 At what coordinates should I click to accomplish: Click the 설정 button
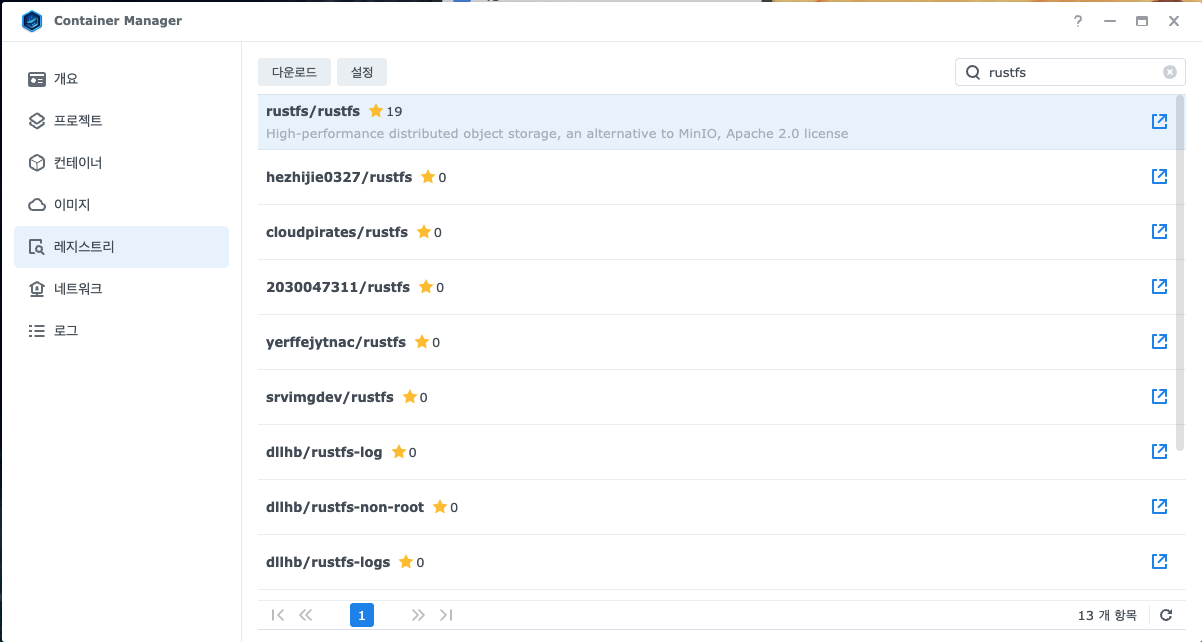coord(362,72)
